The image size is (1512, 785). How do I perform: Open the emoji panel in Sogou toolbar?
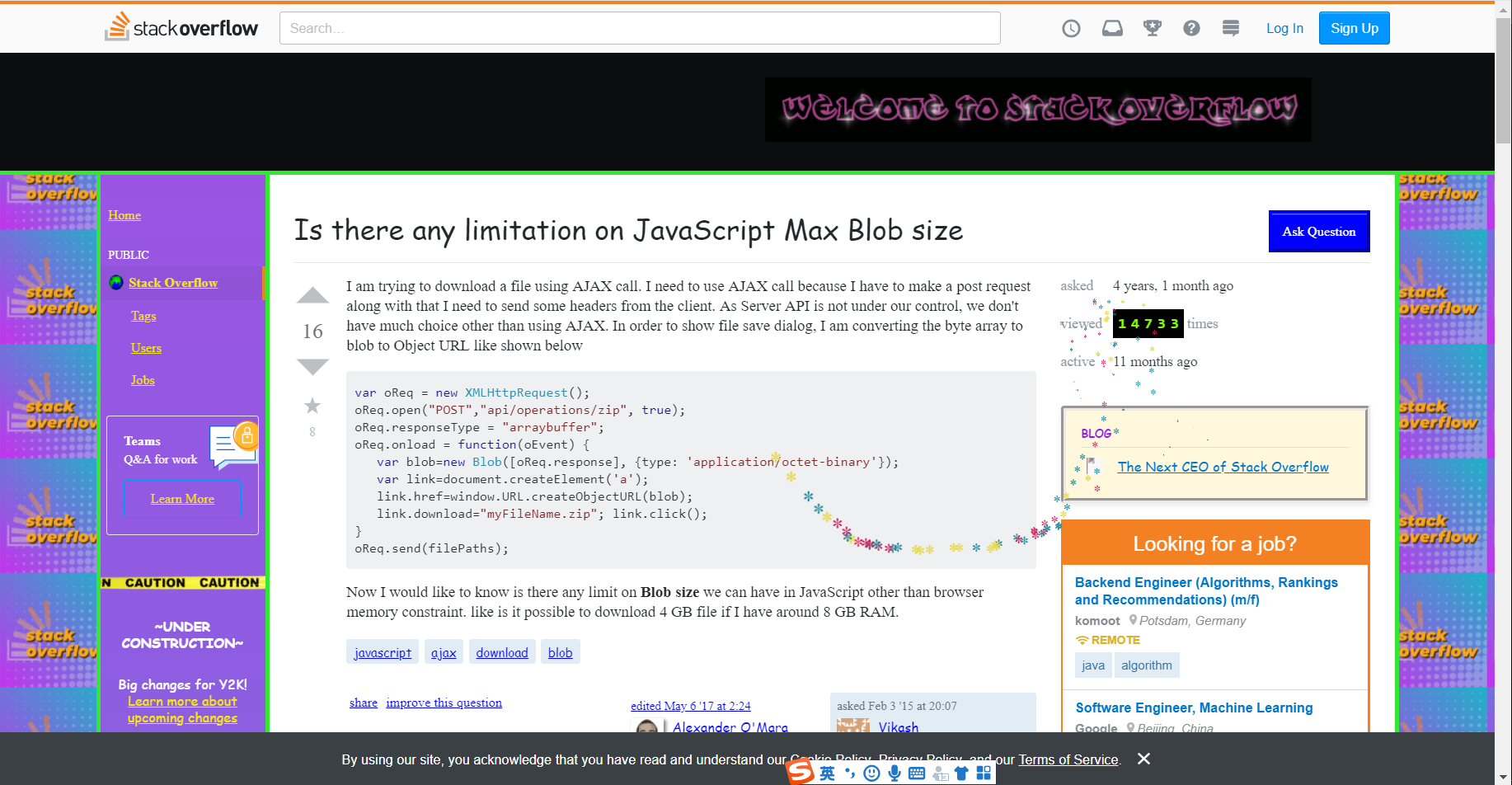(872, 773)
